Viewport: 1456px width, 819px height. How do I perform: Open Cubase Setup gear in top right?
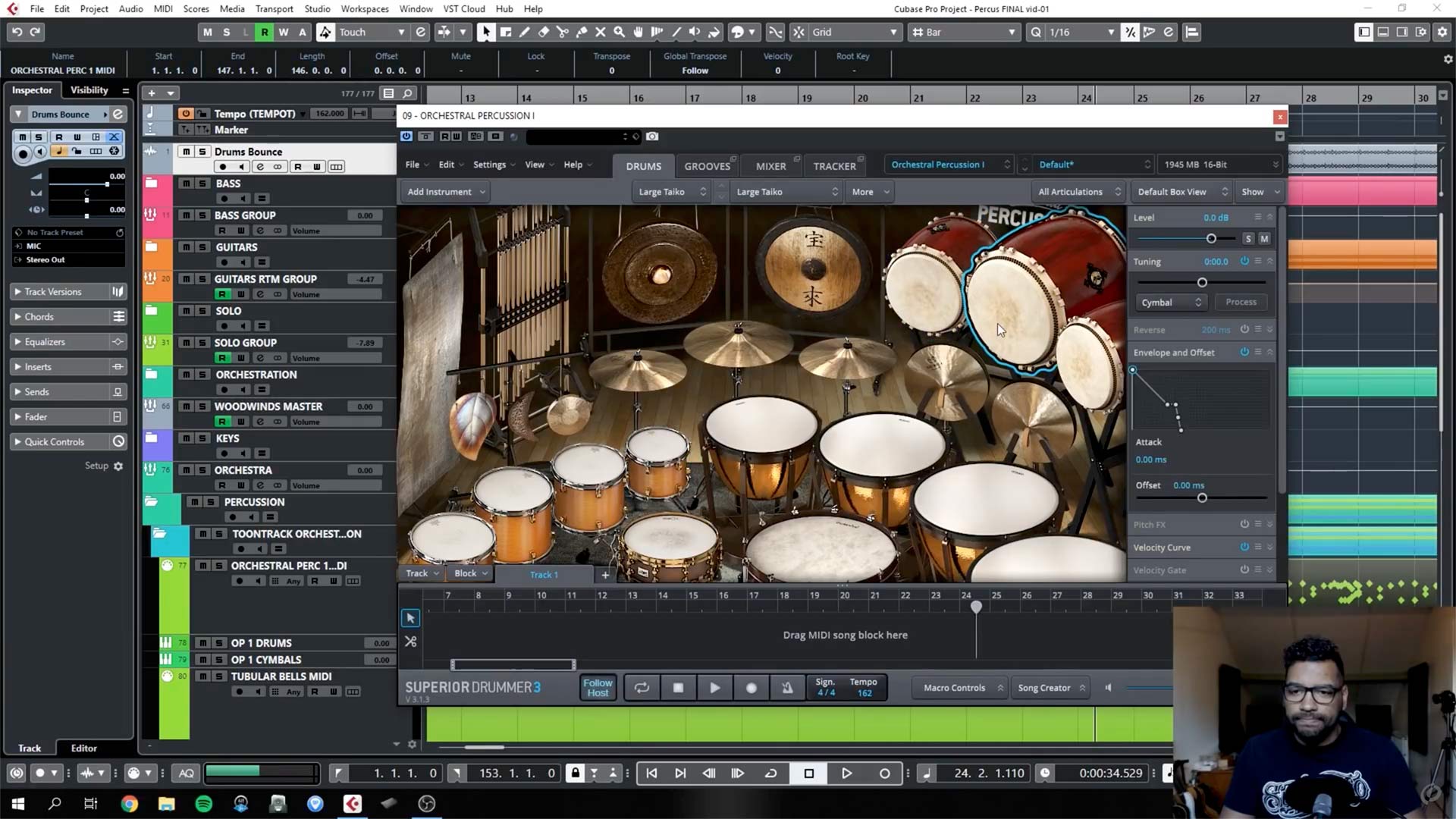1443,32
